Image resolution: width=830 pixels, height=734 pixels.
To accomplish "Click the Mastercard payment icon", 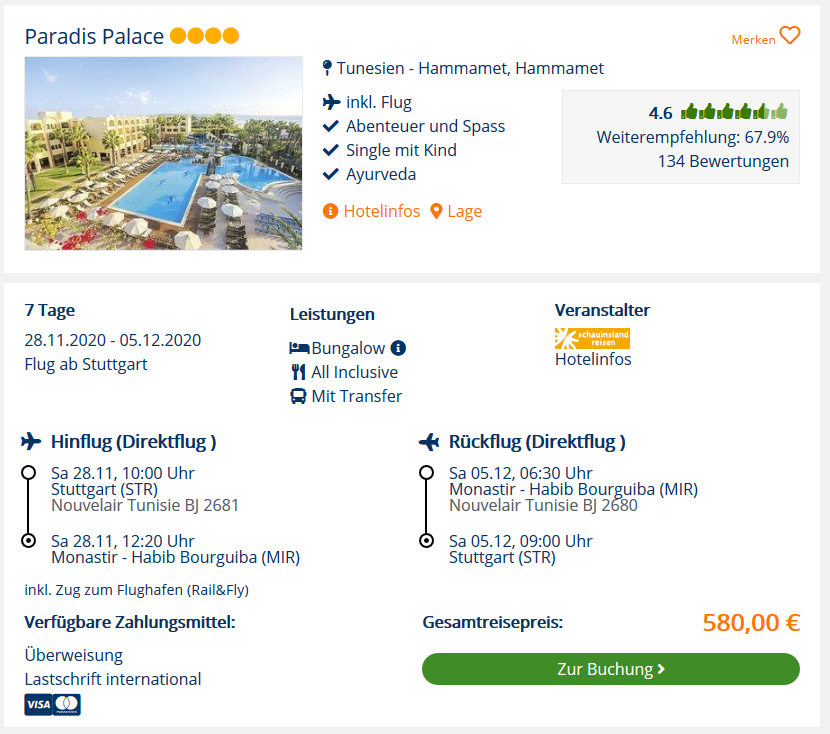I will click(x=67, y=704).
